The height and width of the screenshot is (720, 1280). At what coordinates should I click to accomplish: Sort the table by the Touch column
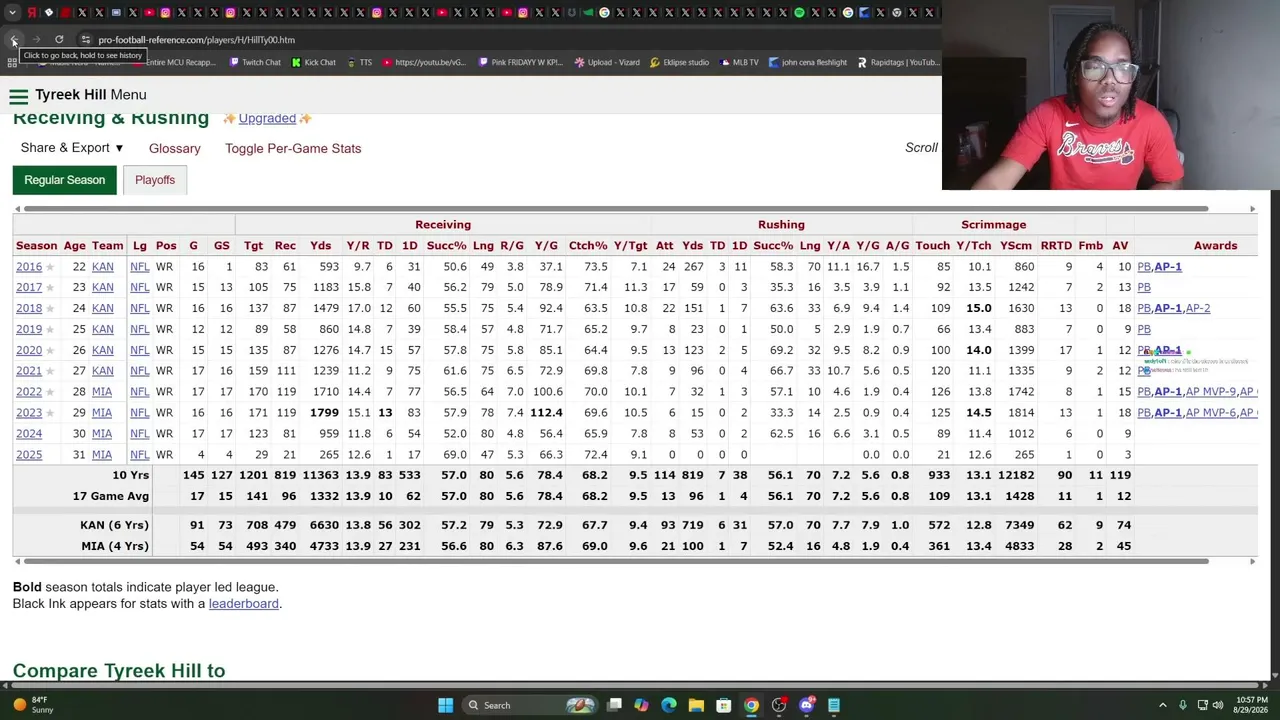(x=932, y=245)
